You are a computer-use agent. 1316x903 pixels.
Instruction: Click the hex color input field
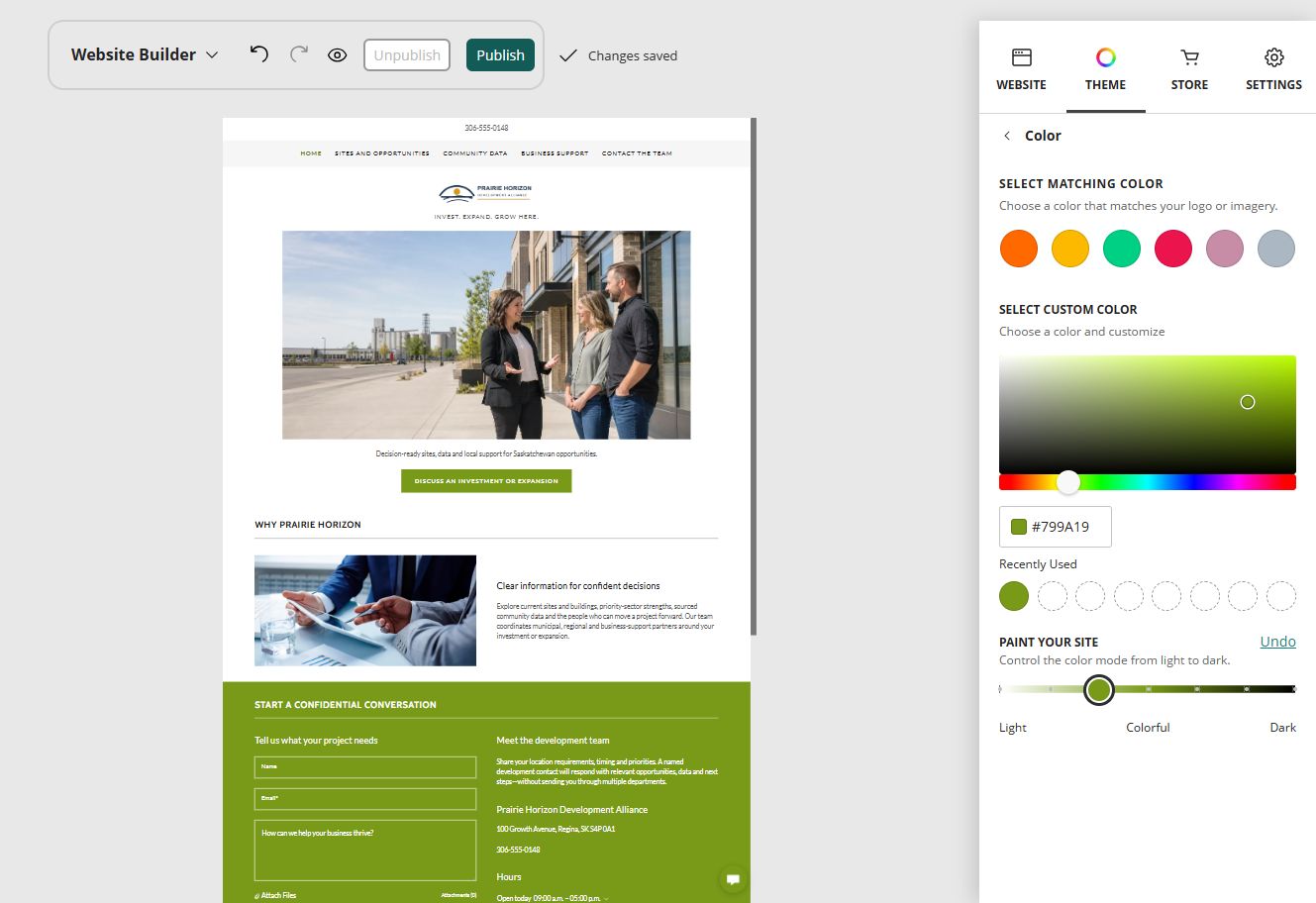(x=1056, y=527)
